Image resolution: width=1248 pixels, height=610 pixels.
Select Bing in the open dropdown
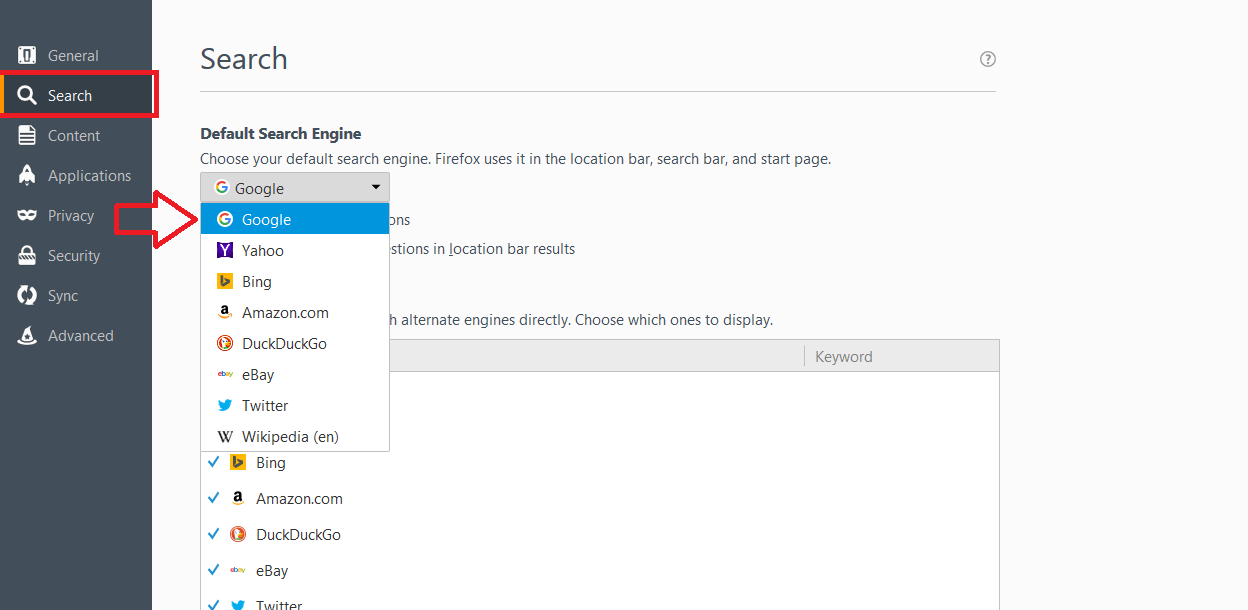pos(257,282)
